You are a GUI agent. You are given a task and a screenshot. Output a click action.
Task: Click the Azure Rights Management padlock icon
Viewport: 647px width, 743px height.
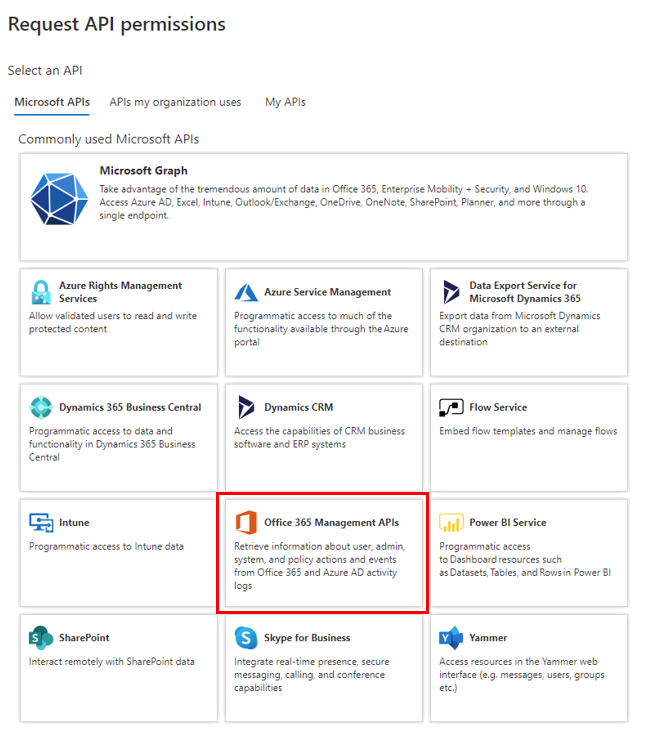(x=41, y=292)
